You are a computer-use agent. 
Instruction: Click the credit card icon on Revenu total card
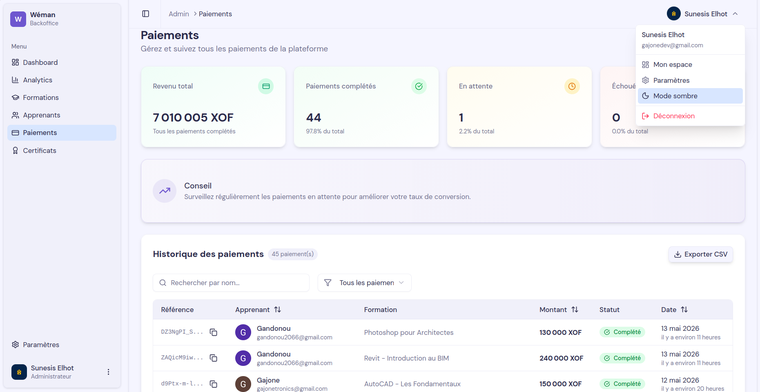click(266, 86)
